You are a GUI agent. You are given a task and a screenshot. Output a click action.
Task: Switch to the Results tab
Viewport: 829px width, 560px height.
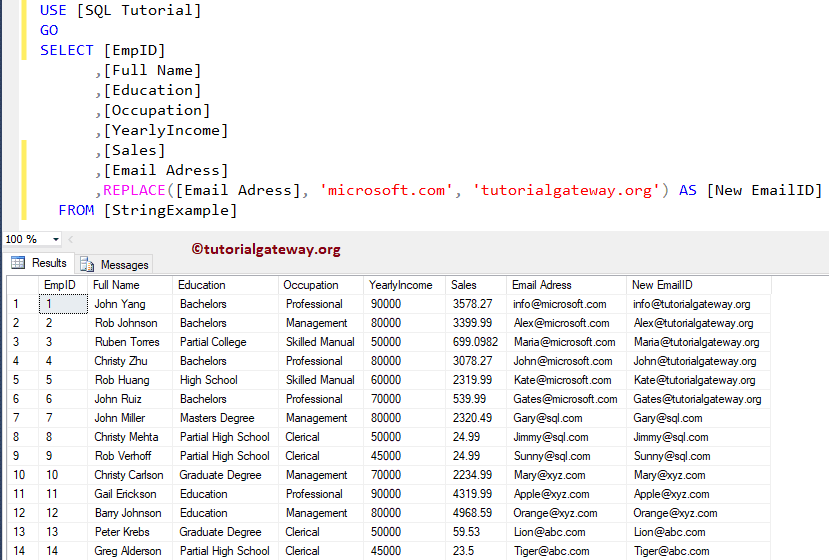point(40,263)
